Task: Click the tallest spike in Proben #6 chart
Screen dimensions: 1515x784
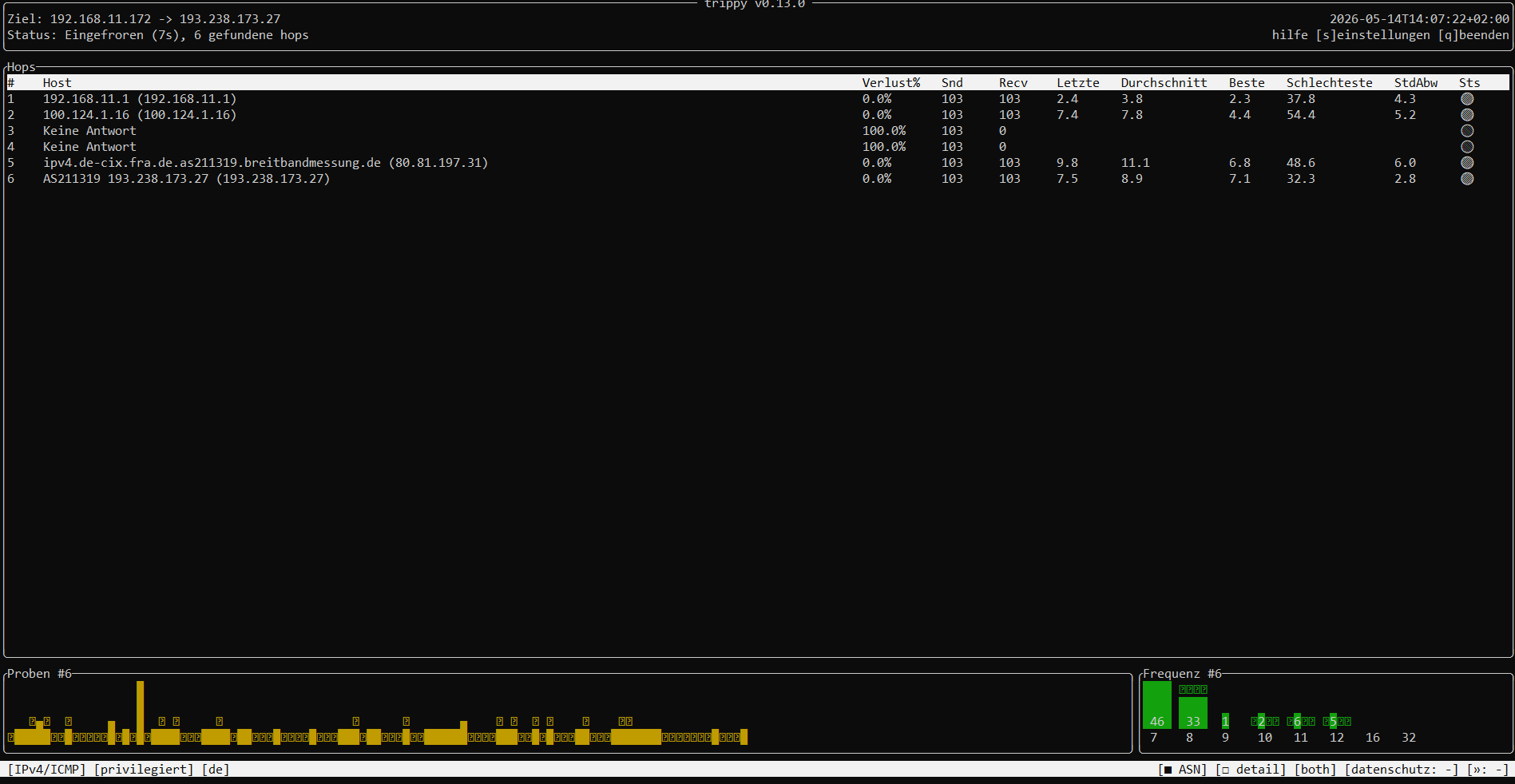Action: pos(140,713)
